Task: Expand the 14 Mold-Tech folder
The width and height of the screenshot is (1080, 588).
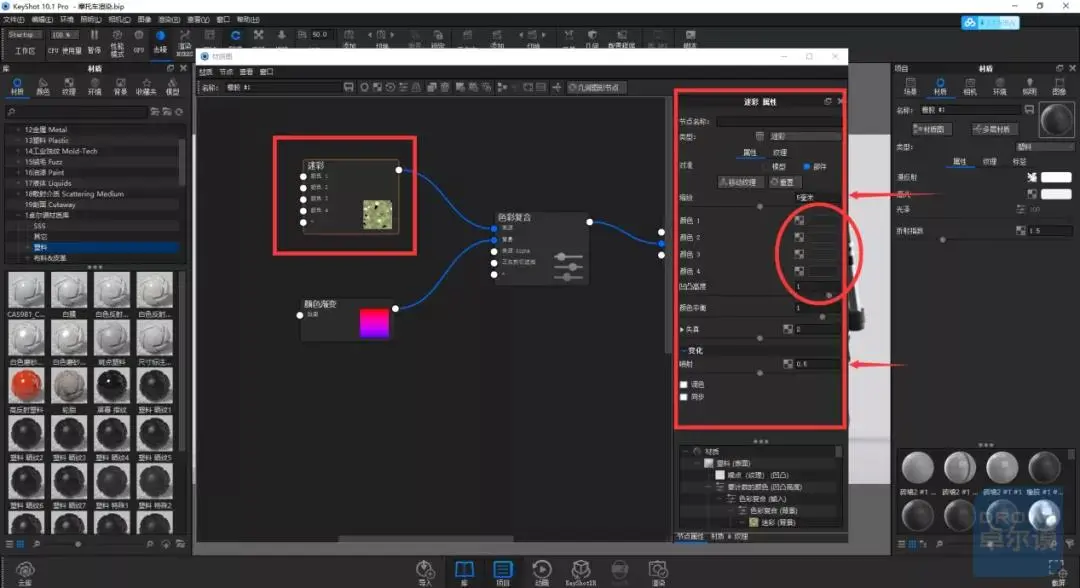Action: coord(19,151)
